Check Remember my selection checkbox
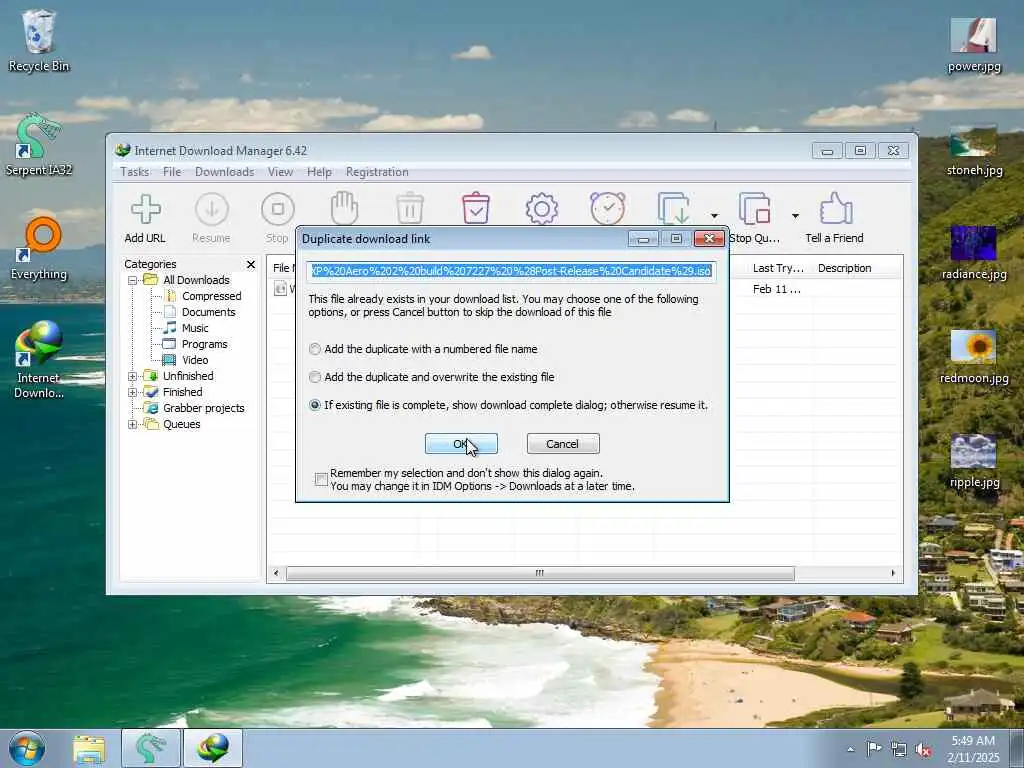 pyautogui.click(x=321, y=479)
